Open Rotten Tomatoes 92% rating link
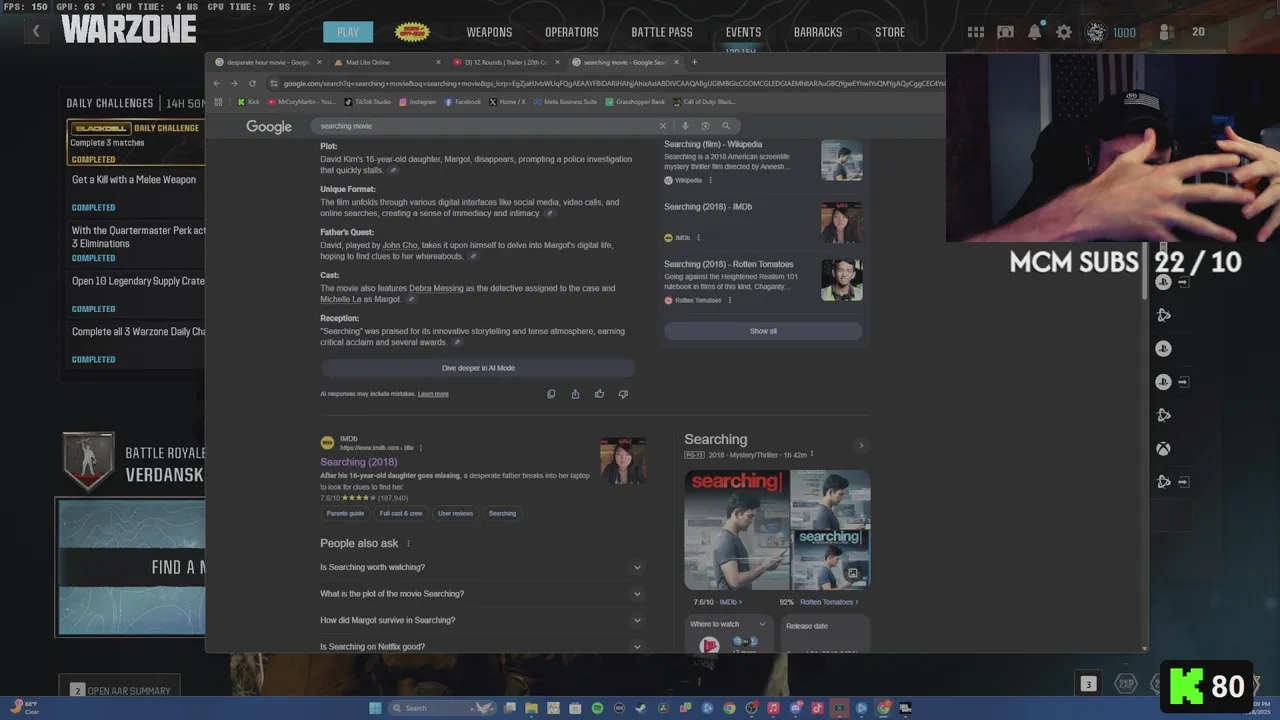The height and width of the screenshot is (720, 1280). 819,602
